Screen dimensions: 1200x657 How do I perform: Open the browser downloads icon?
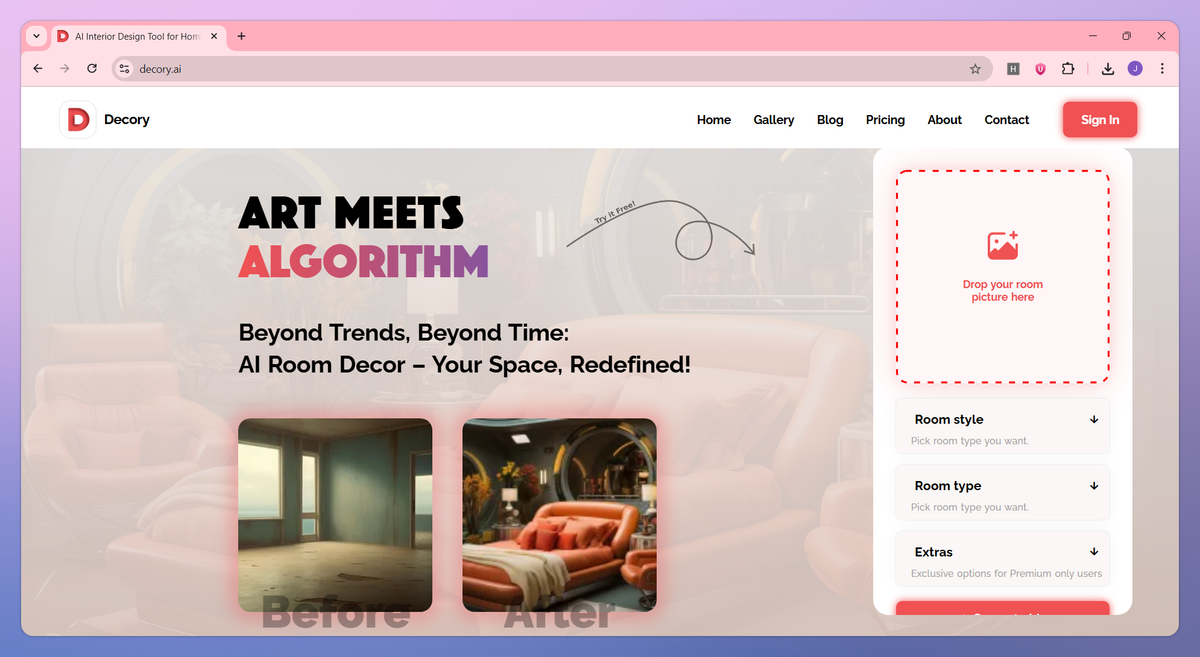(x=1108, y=69)
